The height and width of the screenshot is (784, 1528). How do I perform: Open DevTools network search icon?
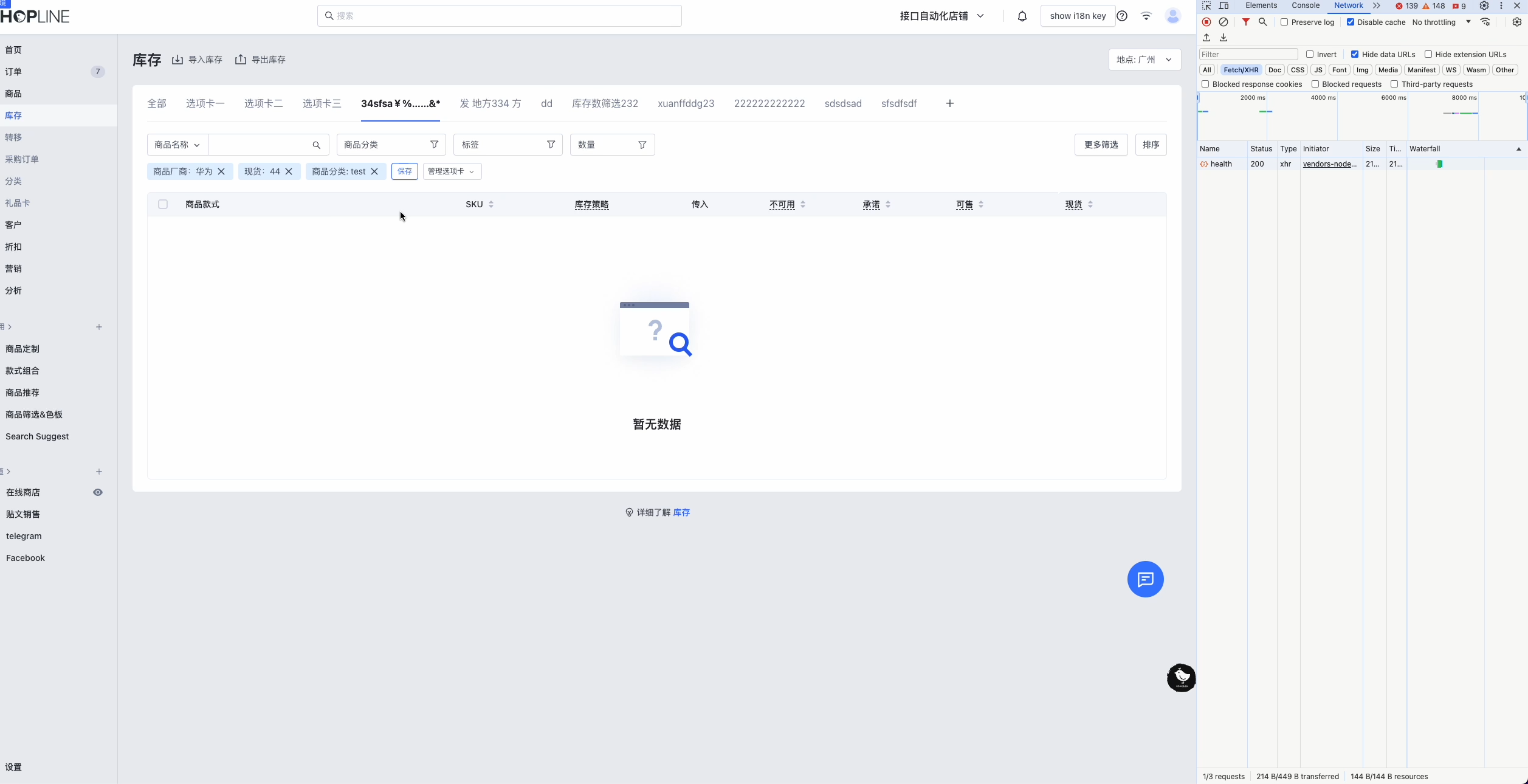[1262, 22]
